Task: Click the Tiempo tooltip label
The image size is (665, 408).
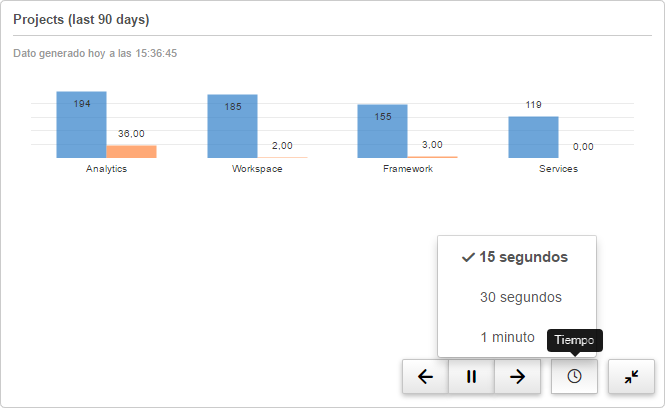Action: (574, 340)
